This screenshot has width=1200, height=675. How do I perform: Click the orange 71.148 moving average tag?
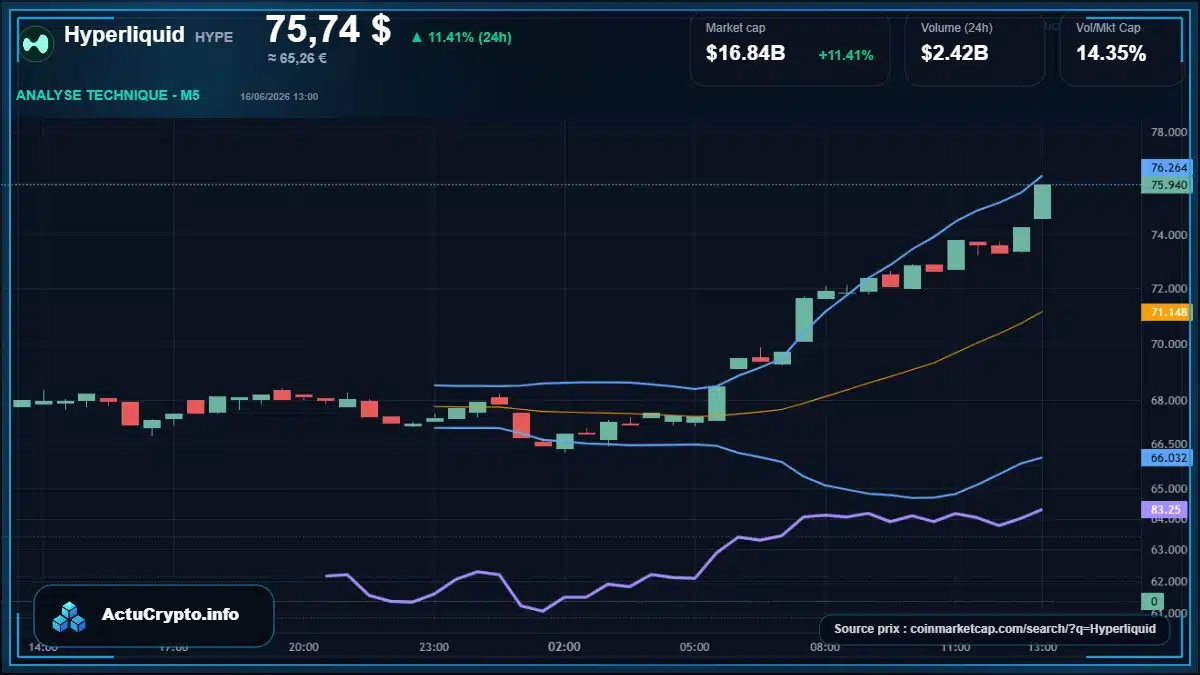(x=1169, y=313)
